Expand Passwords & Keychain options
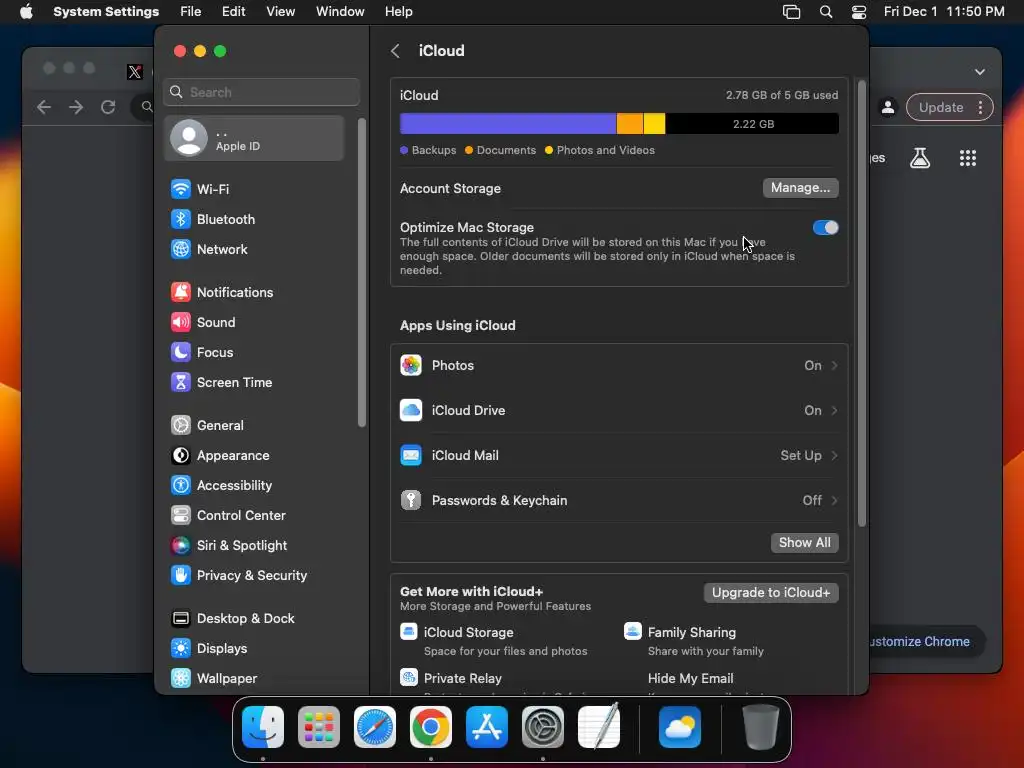This screenshot has width=1024, height=768. [x=619, y=501]
